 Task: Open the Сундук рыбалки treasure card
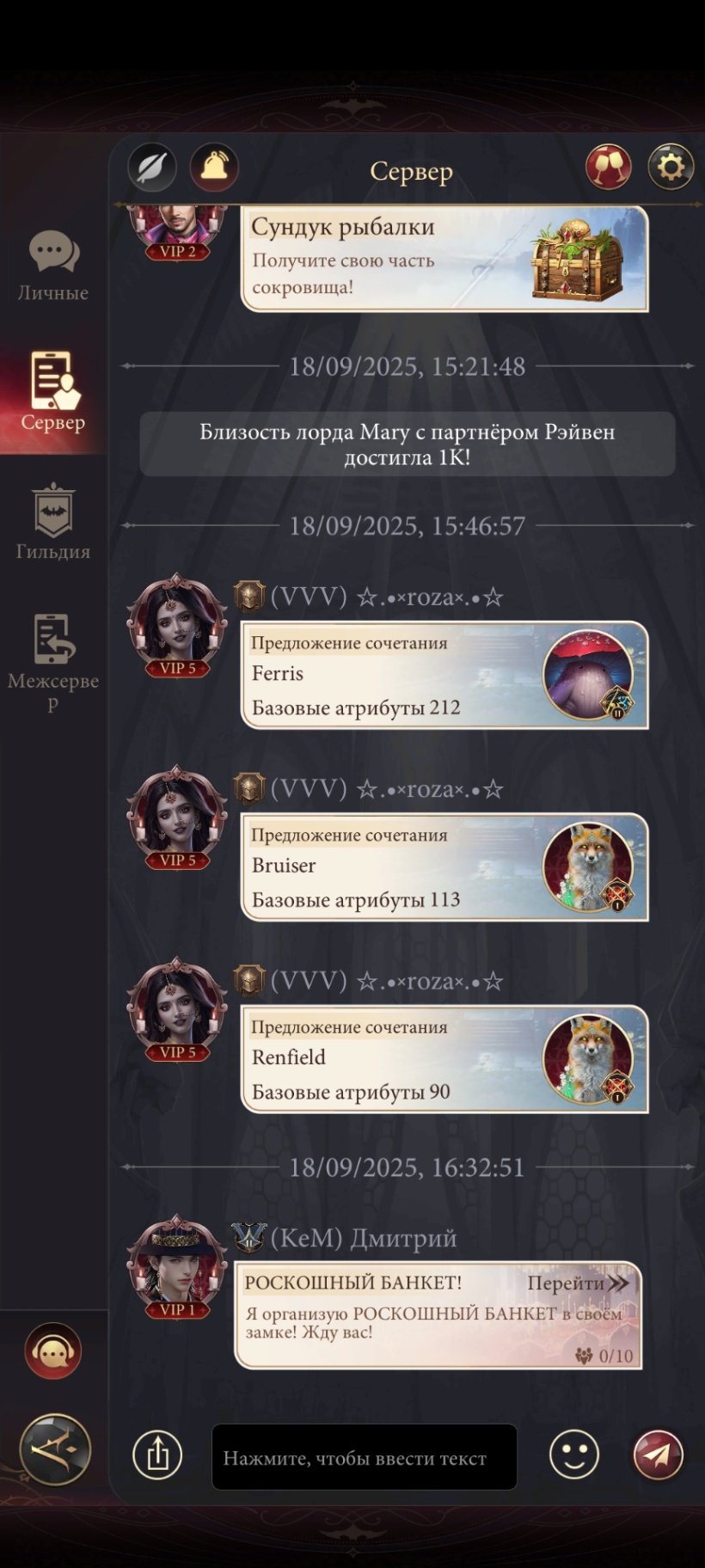(444, 258)
